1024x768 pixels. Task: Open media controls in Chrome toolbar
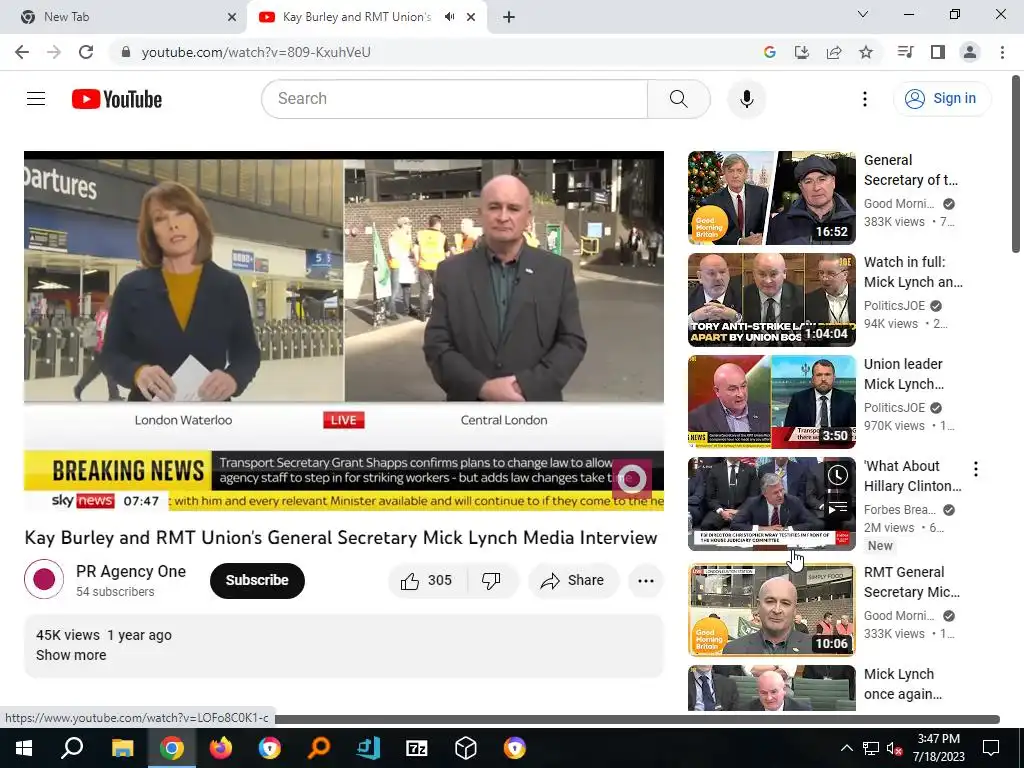[905, 52]
